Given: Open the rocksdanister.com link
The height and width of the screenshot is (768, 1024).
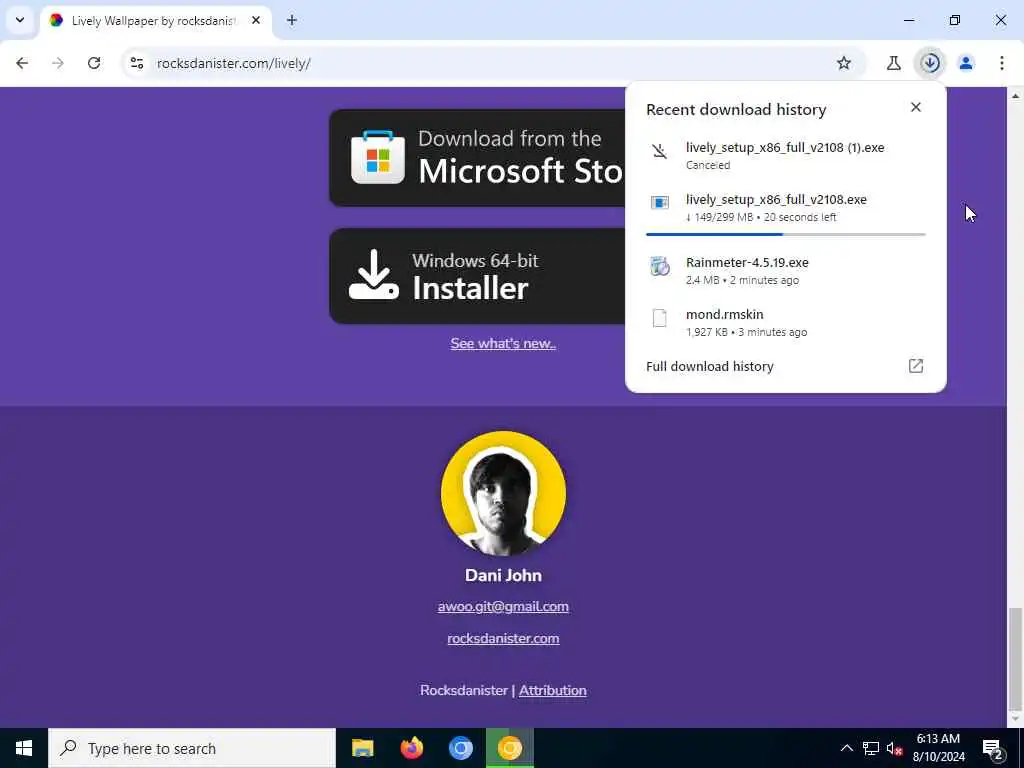Looking at the screenshot, I should pyautogui.click(x=503, y=639).
